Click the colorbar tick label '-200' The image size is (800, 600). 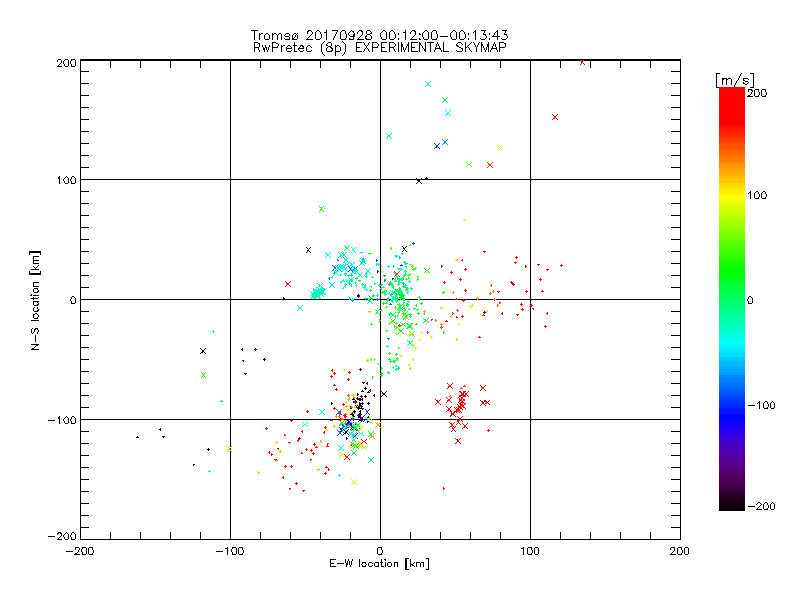click(761, 506)
